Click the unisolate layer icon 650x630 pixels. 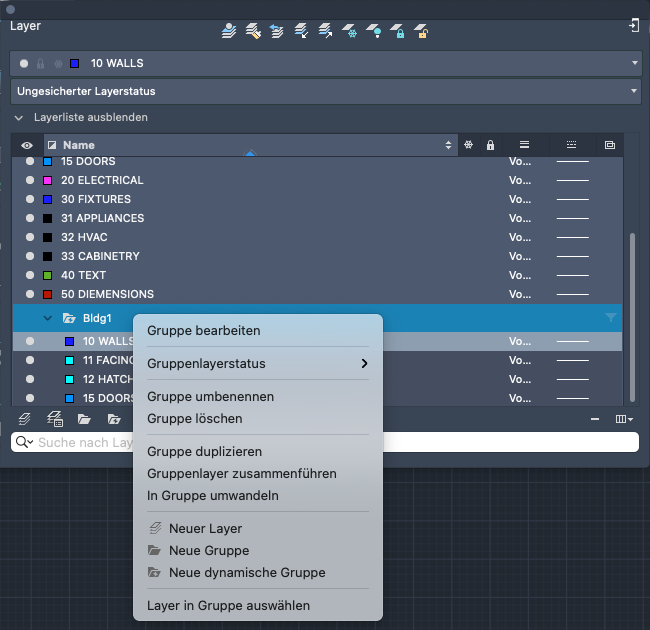point(325,31)
